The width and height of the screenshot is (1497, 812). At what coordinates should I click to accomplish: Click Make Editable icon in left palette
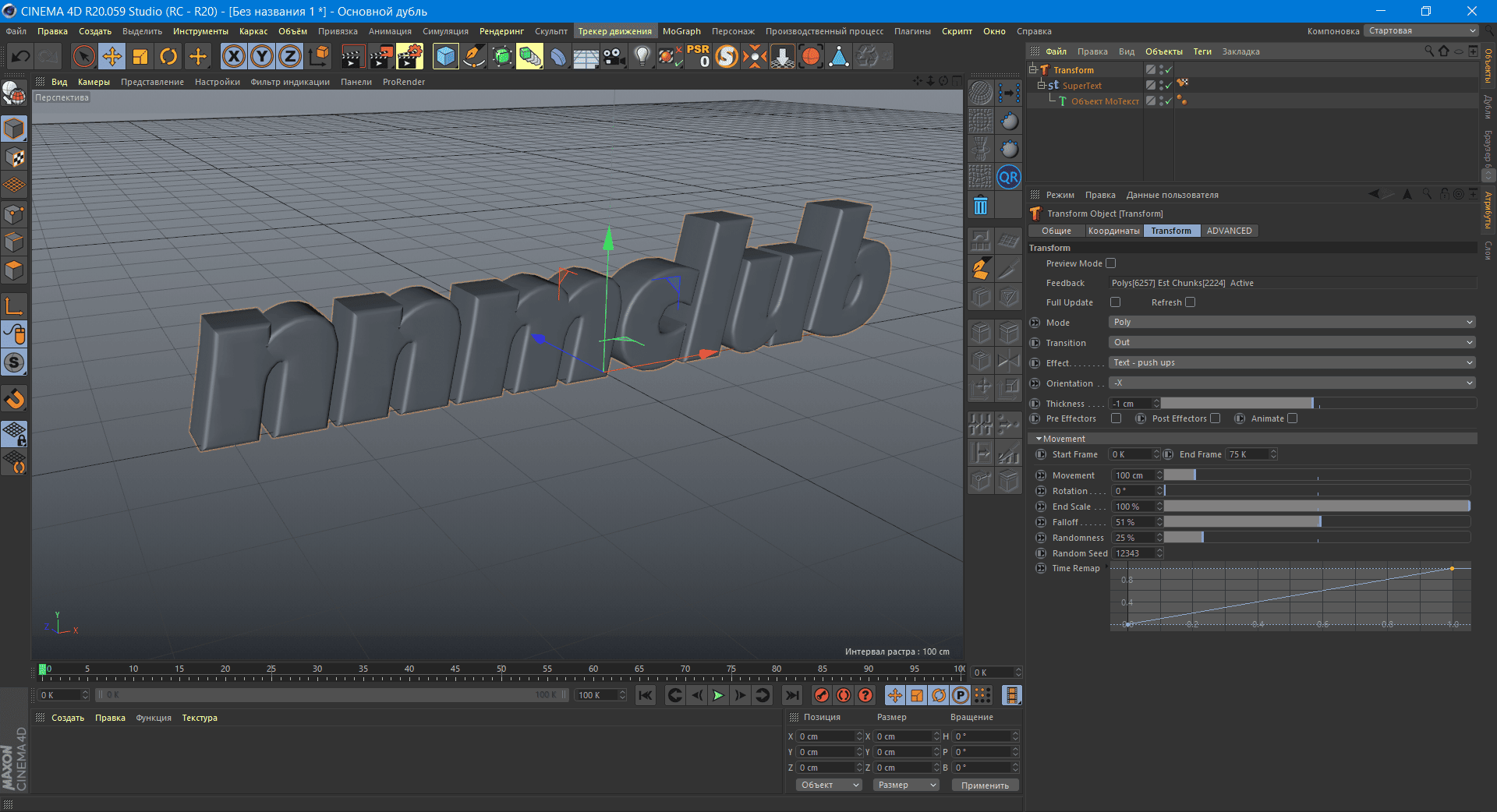pos(14,94)
